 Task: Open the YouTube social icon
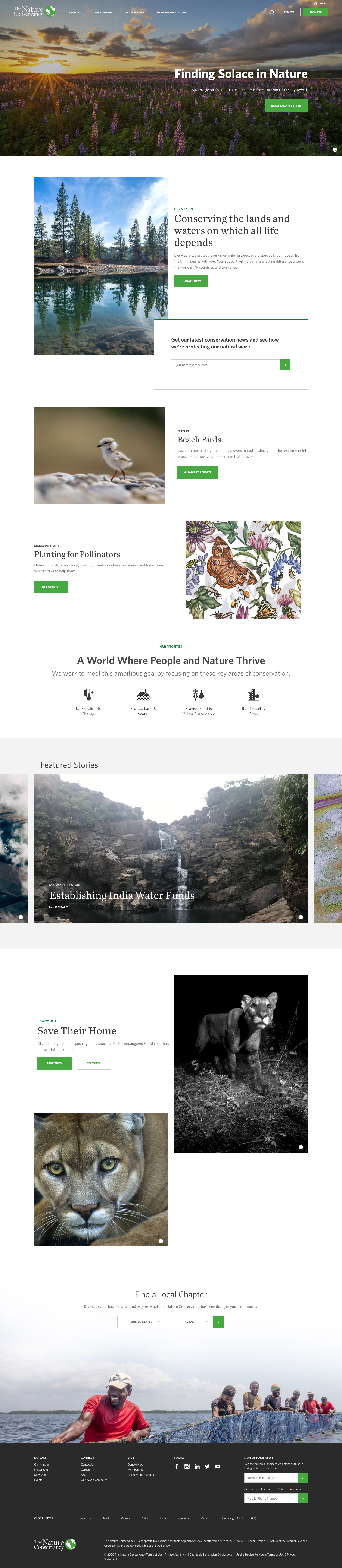coord(218,1466)
